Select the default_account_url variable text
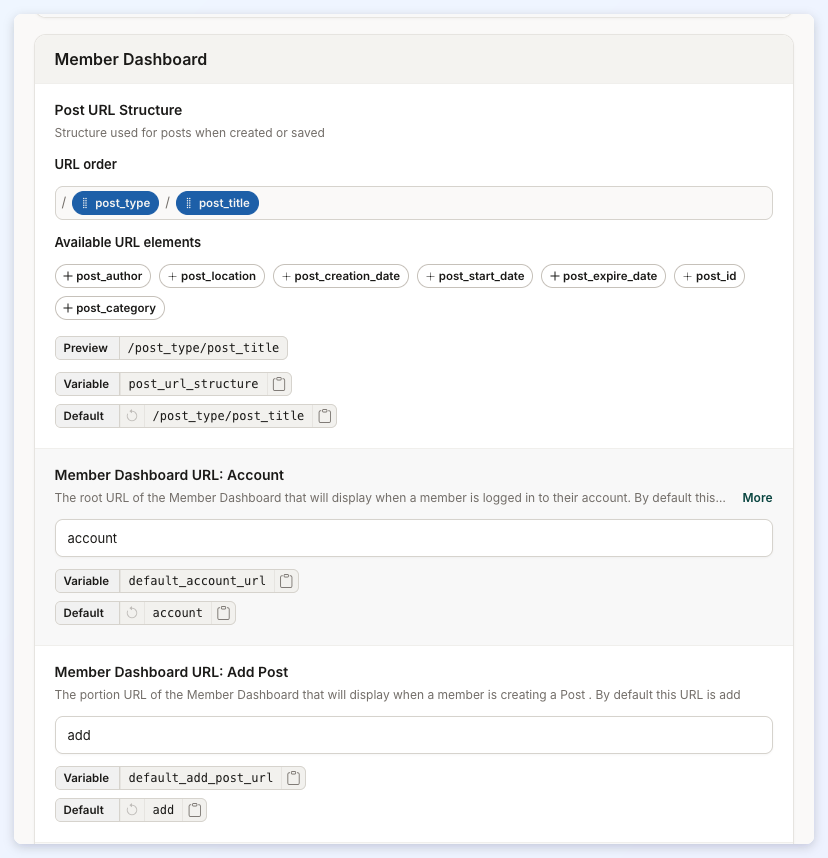This screenshot has height=858, width=828. pos(197,581)
